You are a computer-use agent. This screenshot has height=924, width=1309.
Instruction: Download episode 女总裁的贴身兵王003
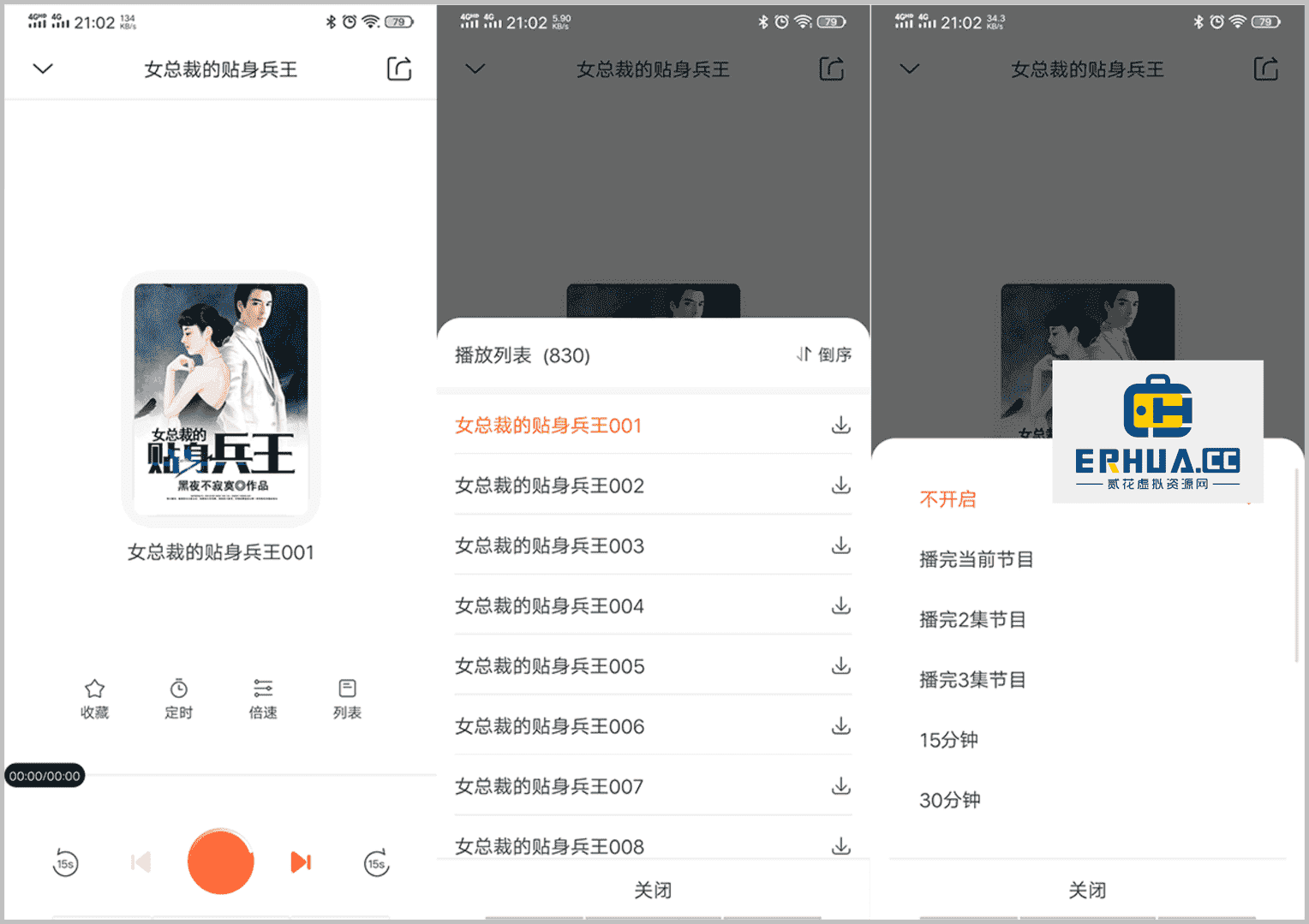point(841,545)
